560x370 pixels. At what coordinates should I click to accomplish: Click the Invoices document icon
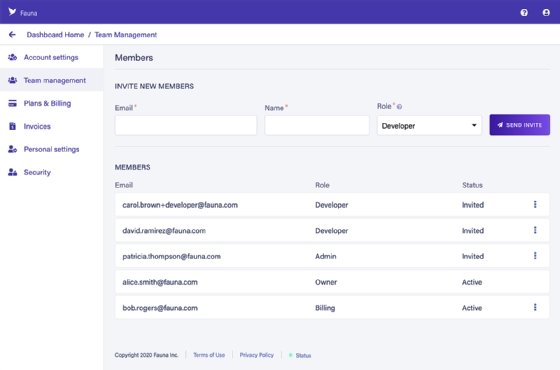(12, 126)
